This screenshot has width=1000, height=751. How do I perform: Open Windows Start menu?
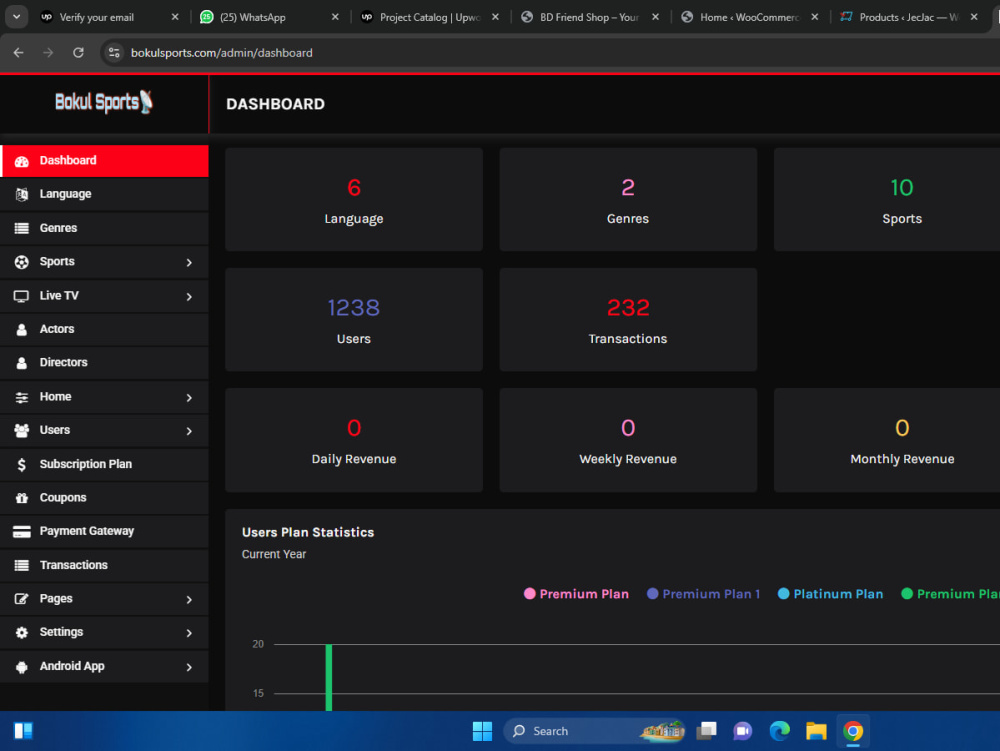(482, 731)
